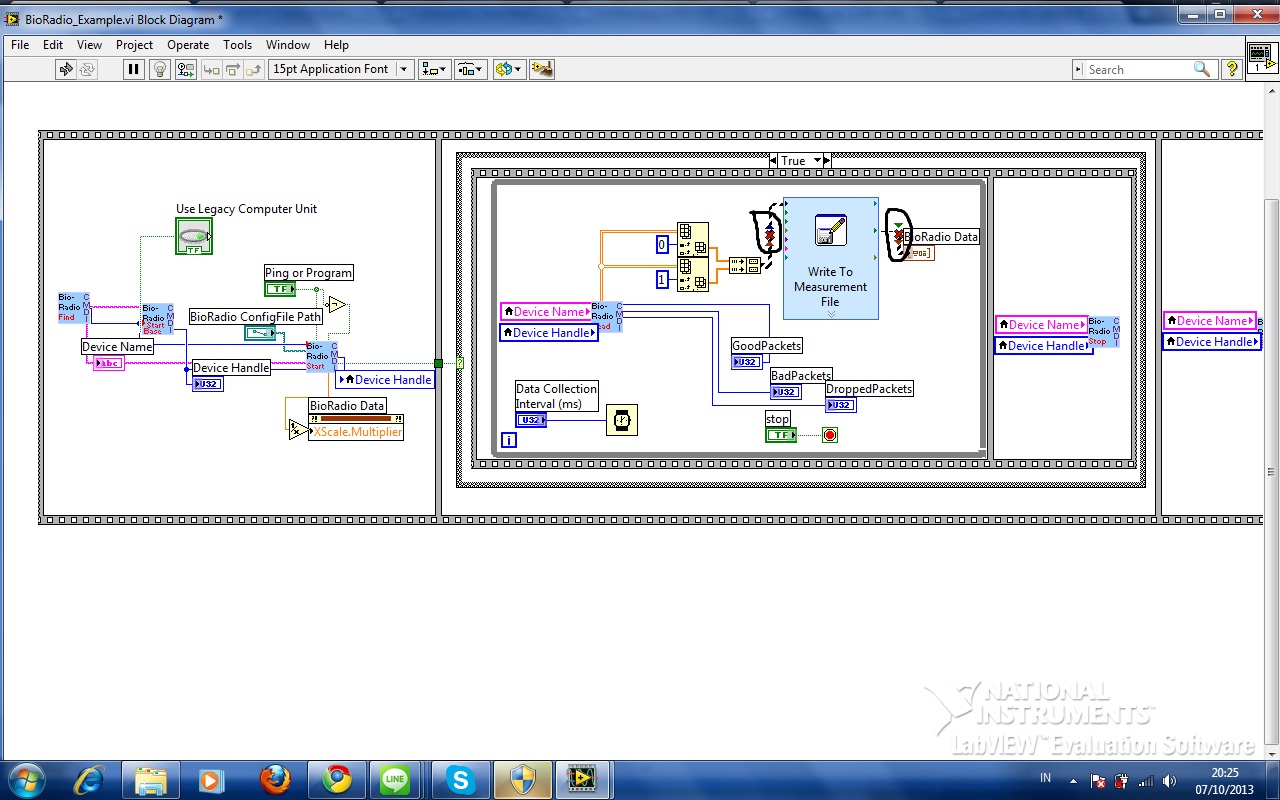The height and width of the screenshot is (800, 1280).
Task: Select the reciprocal function node
Action: click(297, 430)
